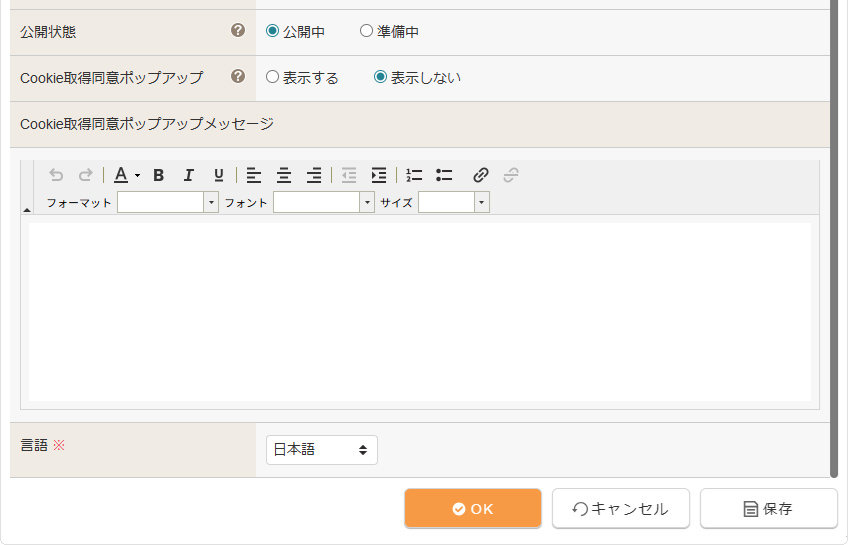The width and height of the screenshot is (848, 545).
Task: Expand the フォント dropdown list
Action: tap(324, 203)
